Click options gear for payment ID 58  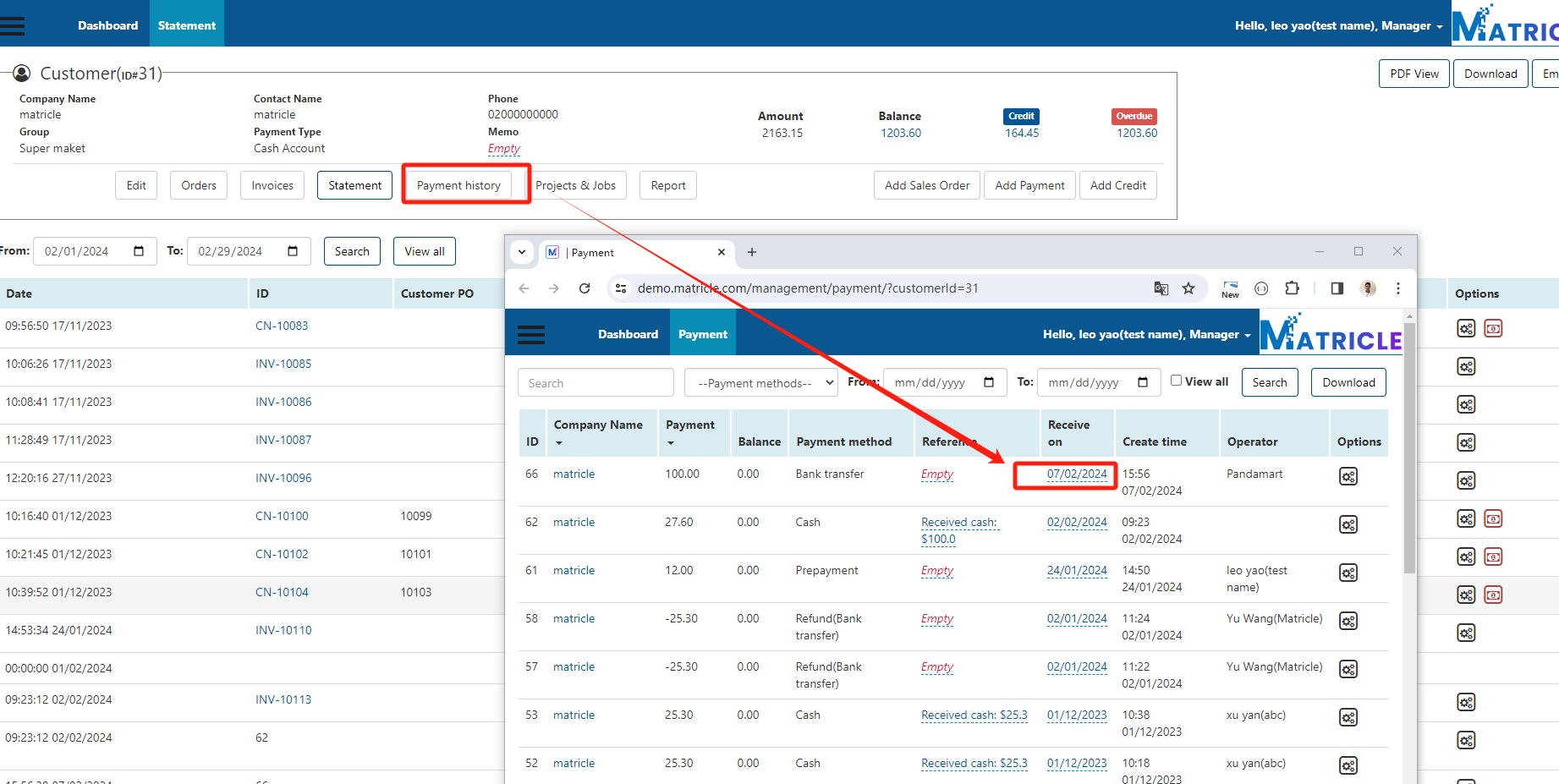[x=1348, y=621]
